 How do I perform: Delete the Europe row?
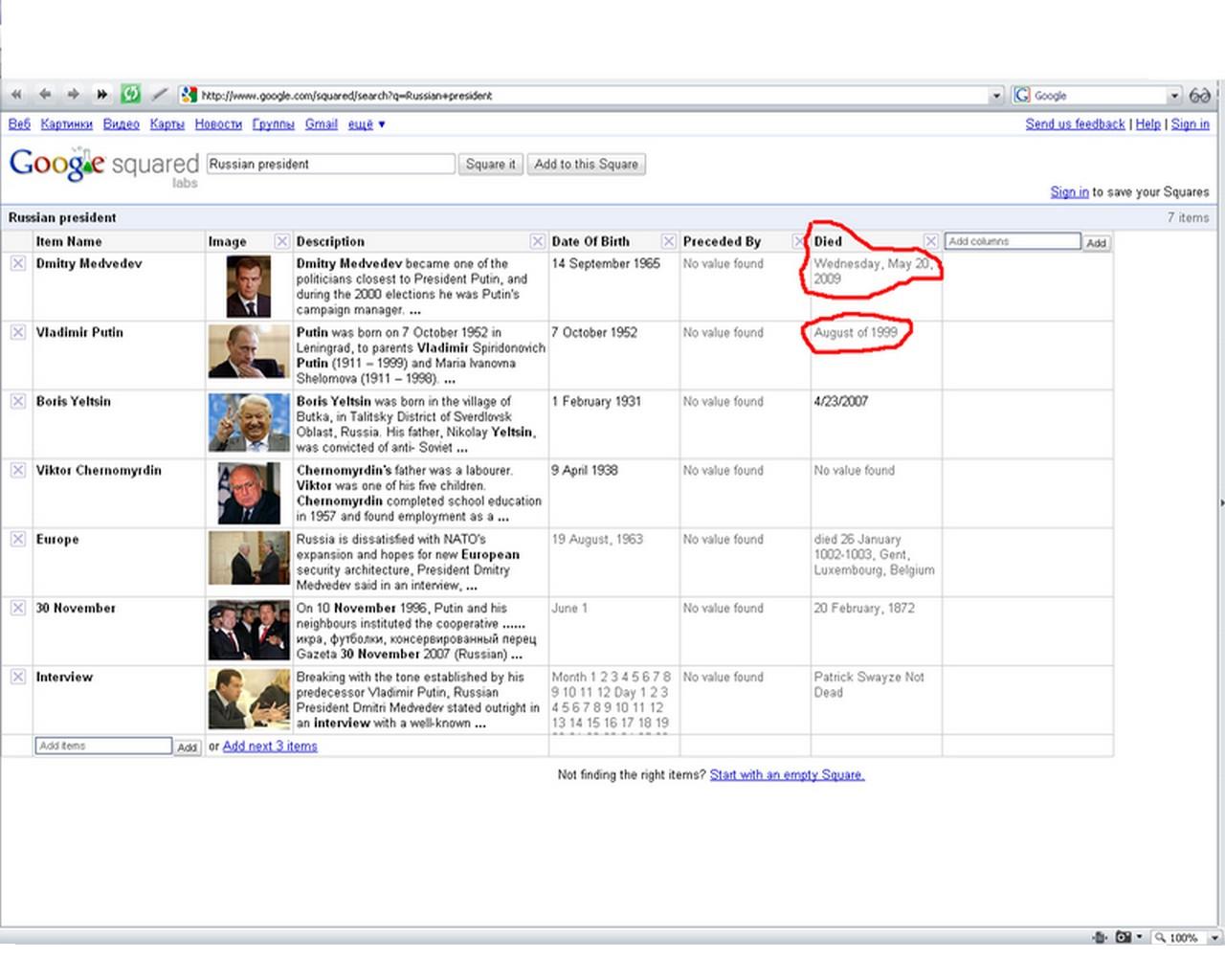[18, 539]
